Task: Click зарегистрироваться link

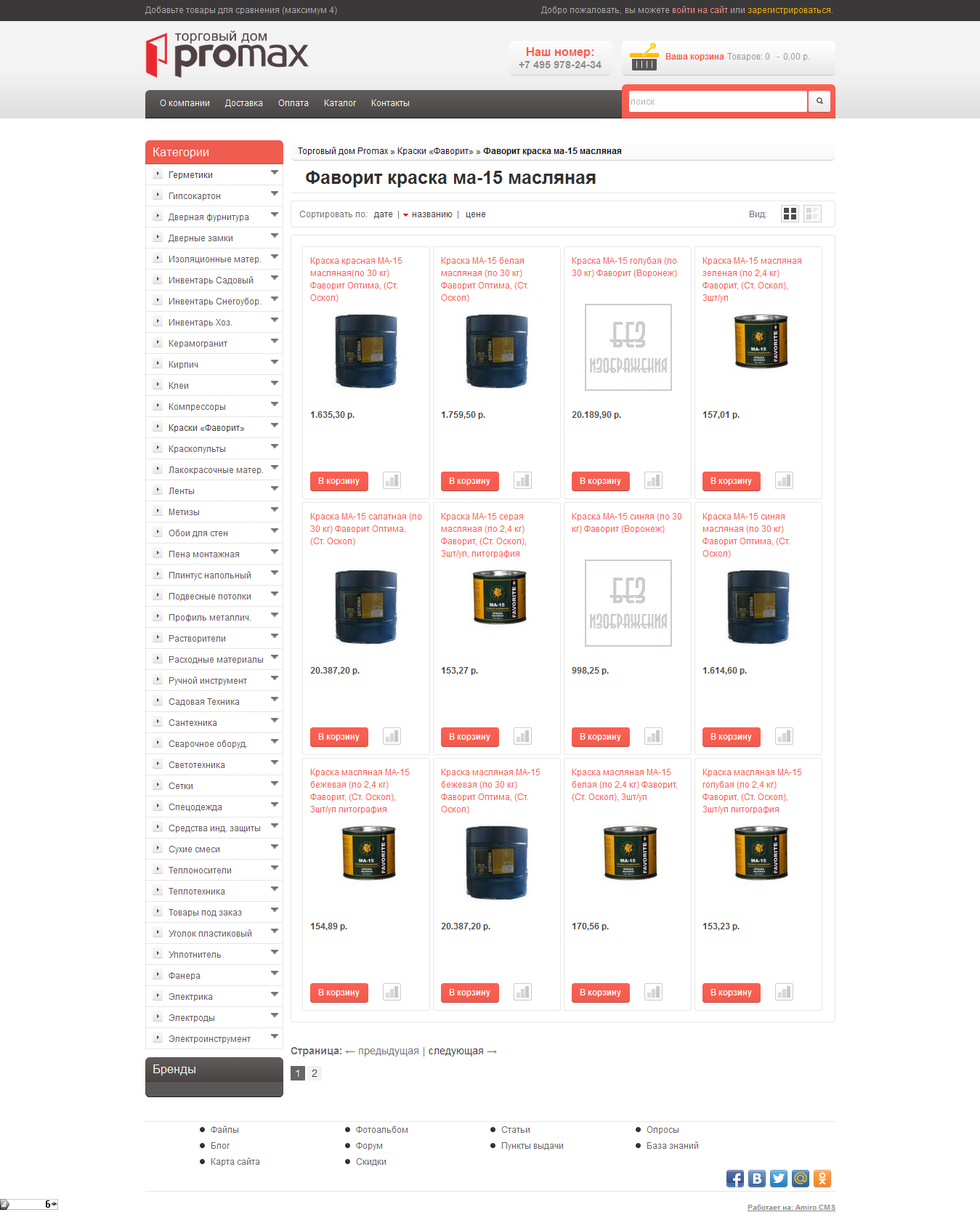Action: [790, 10]
